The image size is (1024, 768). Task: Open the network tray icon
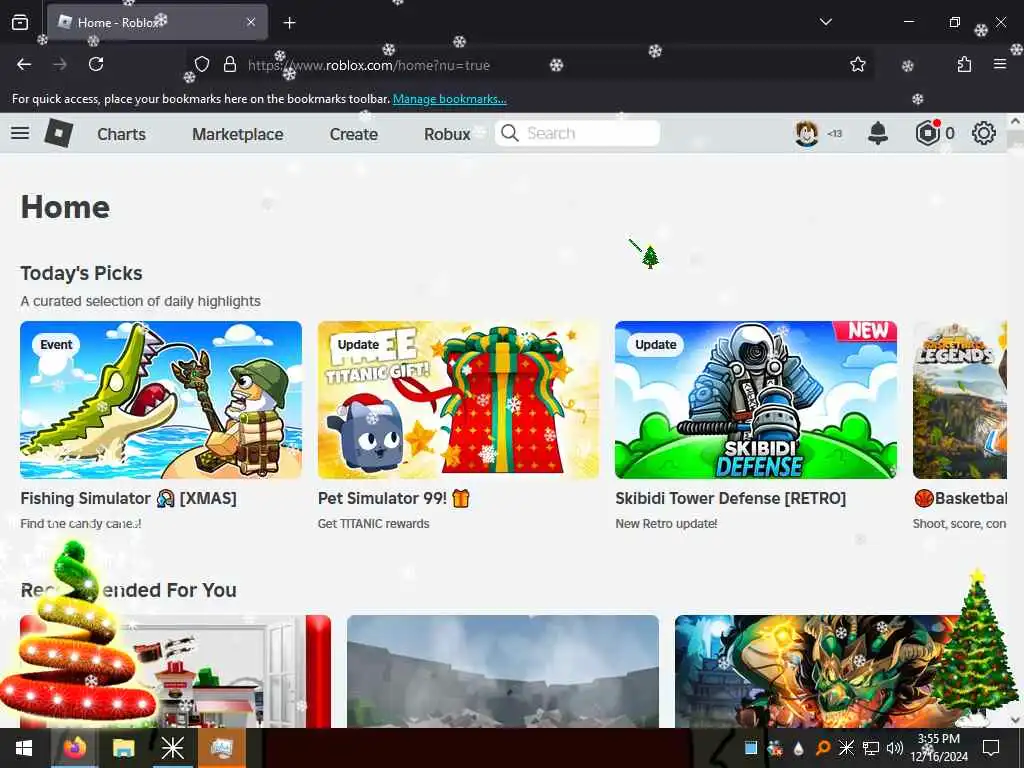[871, 748]
